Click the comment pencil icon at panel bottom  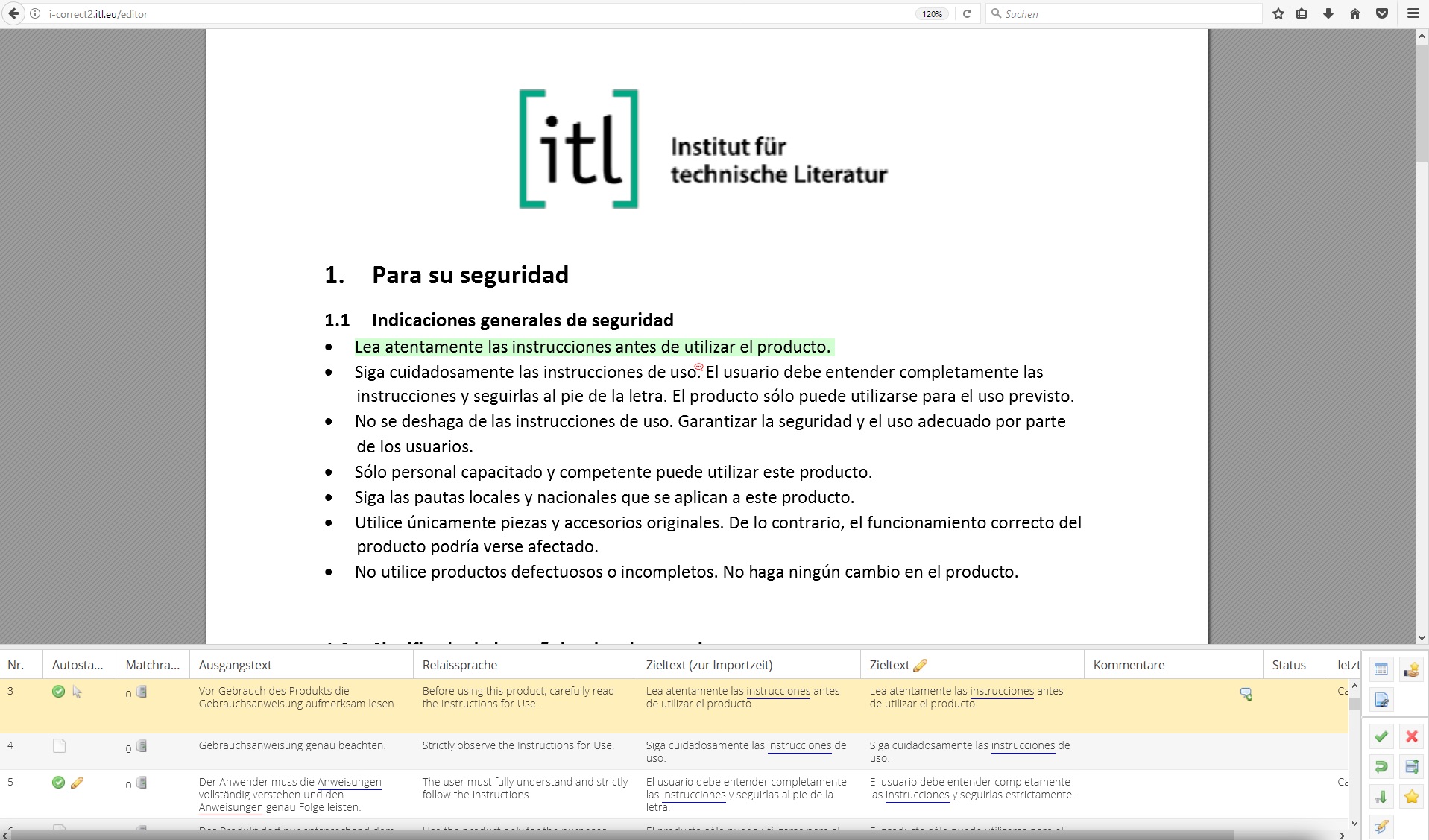tap(1381, 826)
